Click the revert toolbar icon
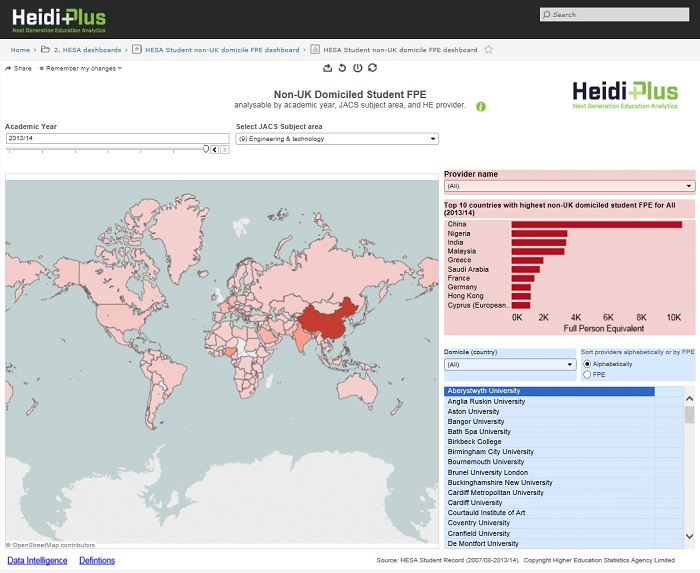The image size is (700, 573). (342, 68)
